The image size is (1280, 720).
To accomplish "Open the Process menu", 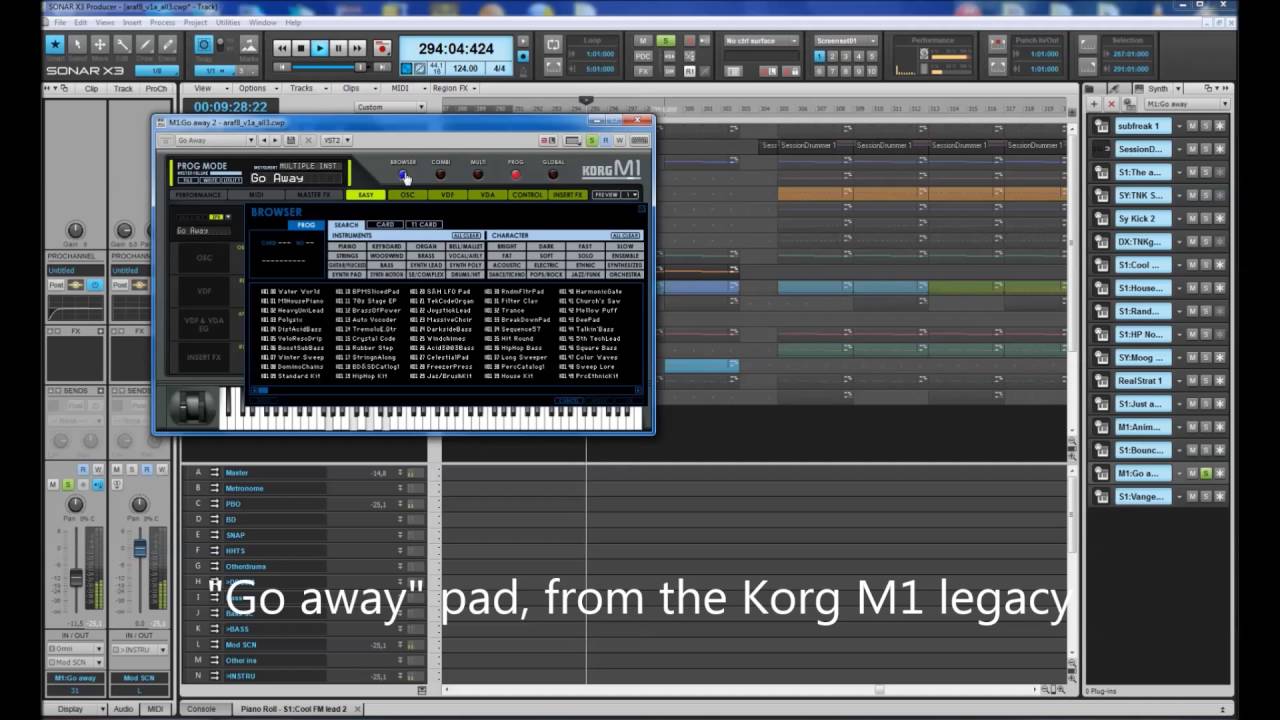I will 161,22.
